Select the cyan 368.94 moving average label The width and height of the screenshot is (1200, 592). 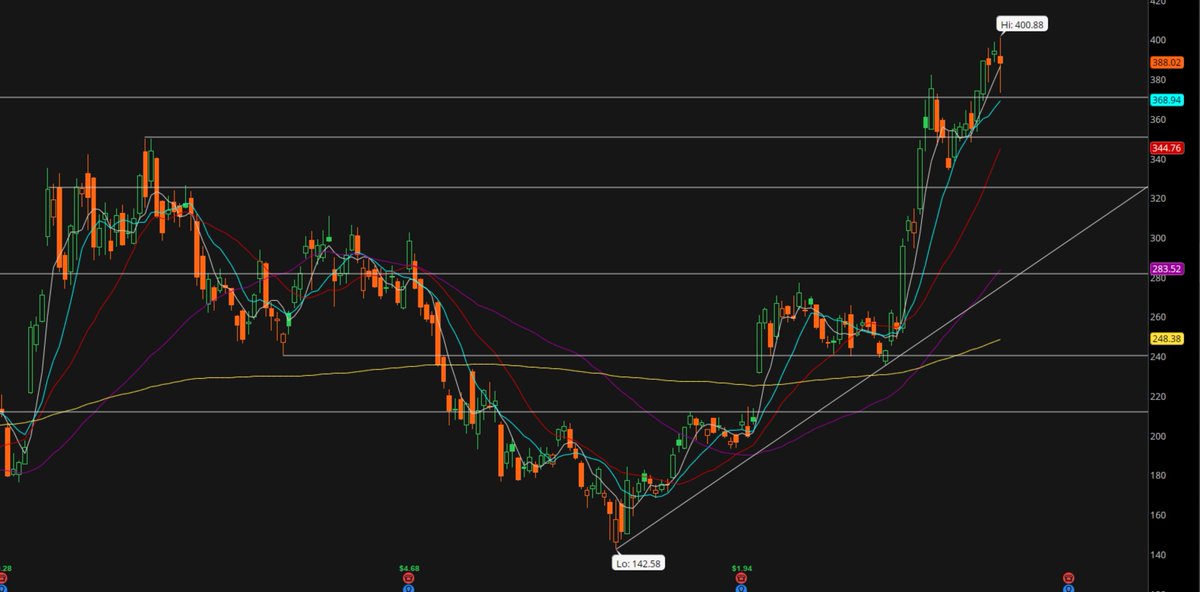1166,100
